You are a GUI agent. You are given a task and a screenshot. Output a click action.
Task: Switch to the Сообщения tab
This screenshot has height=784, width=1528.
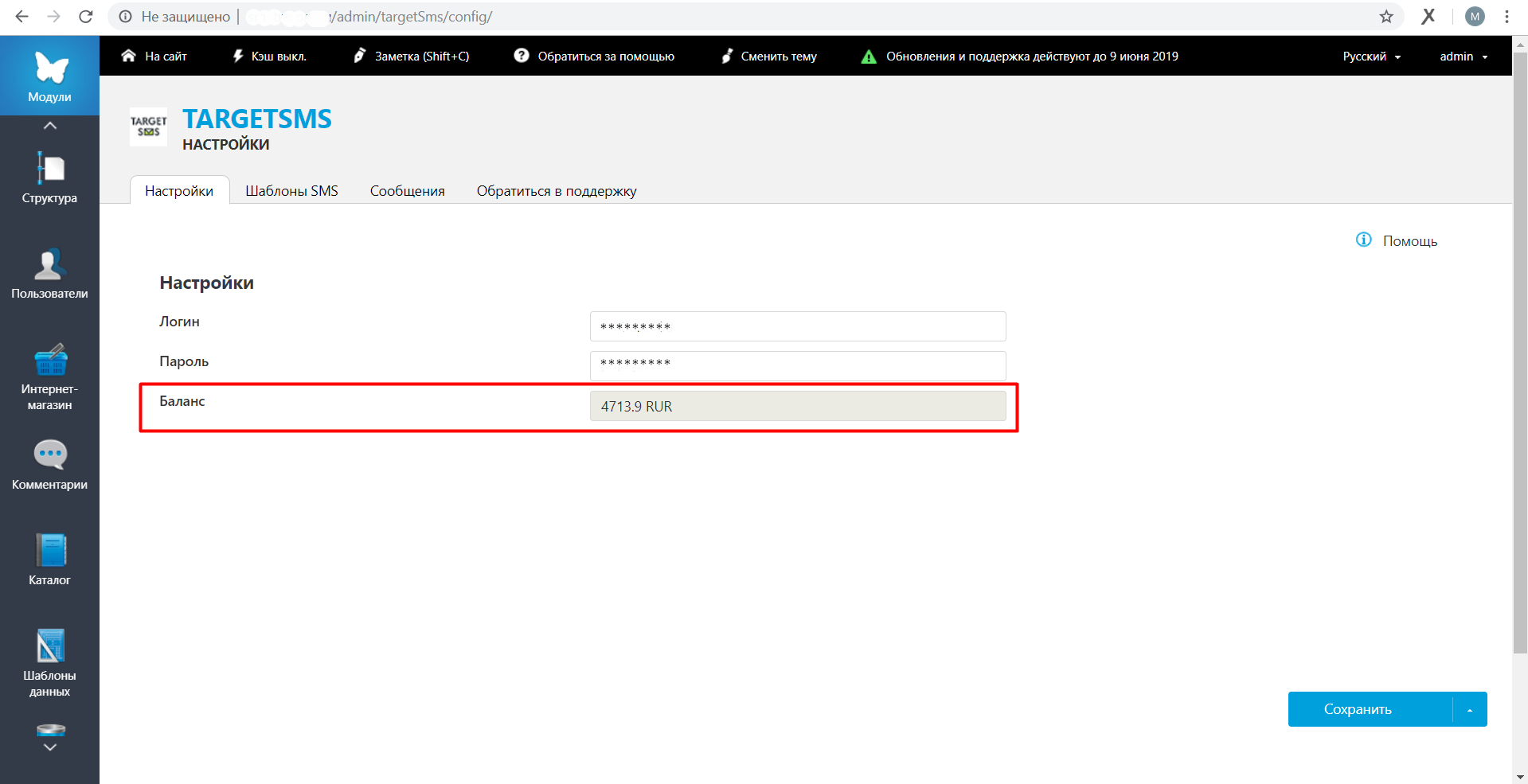(407, 191)
